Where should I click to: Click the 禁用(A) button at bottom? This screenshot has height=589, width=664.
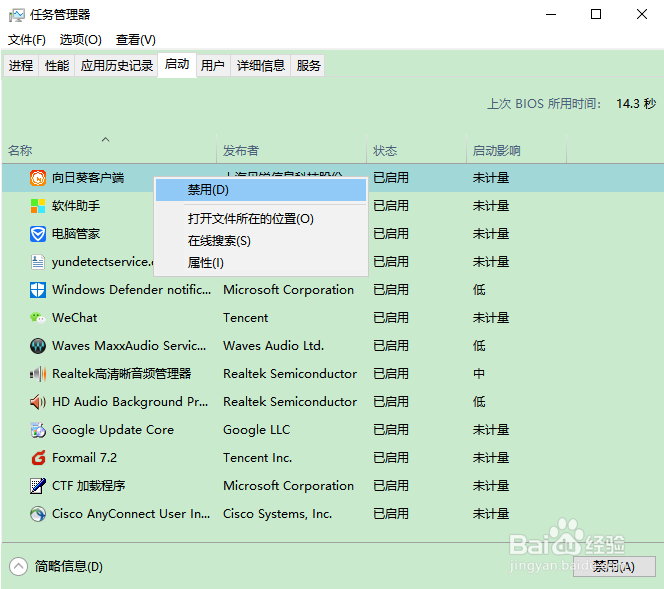(x=614, y=567)
